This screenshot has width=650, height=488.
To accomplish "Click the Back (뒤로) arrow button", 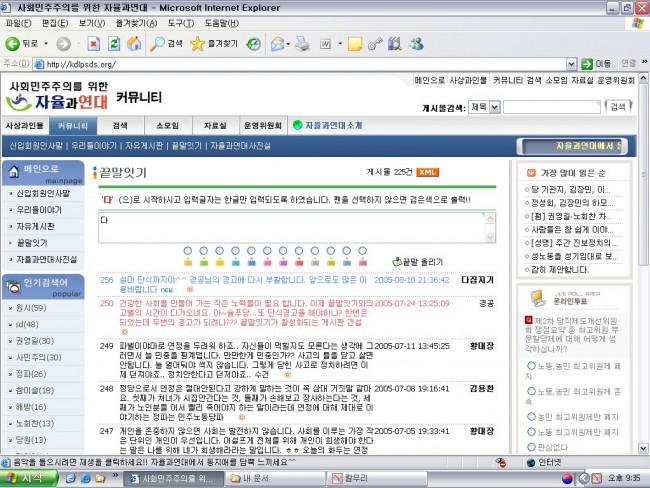I will tap(23, 44).
